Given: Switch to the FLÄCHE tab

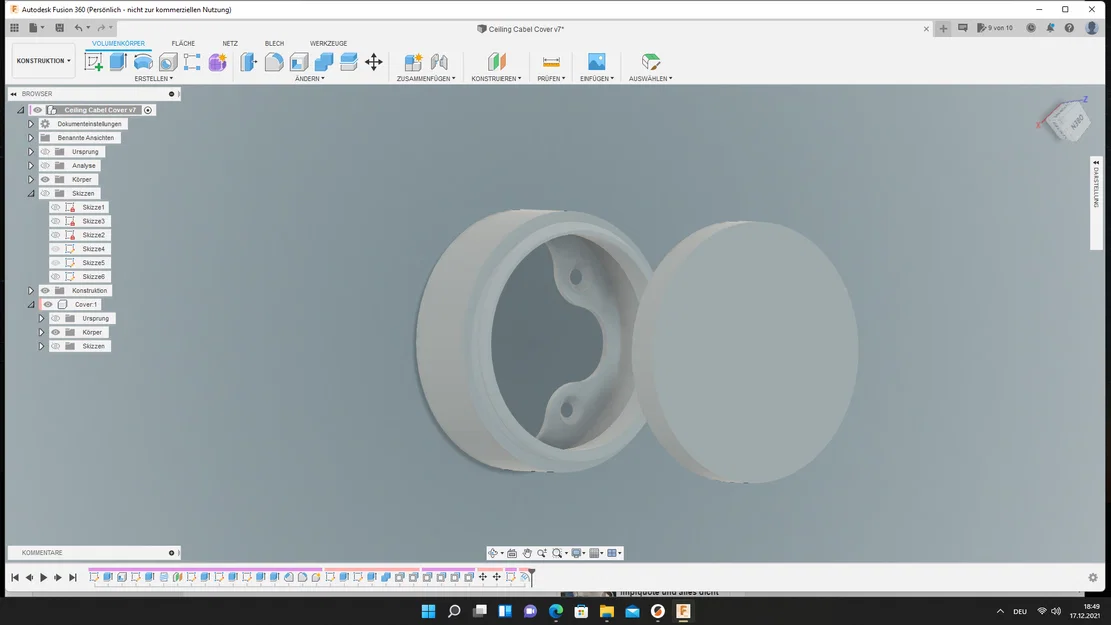Looking at the screenshot, I should 183,43.
